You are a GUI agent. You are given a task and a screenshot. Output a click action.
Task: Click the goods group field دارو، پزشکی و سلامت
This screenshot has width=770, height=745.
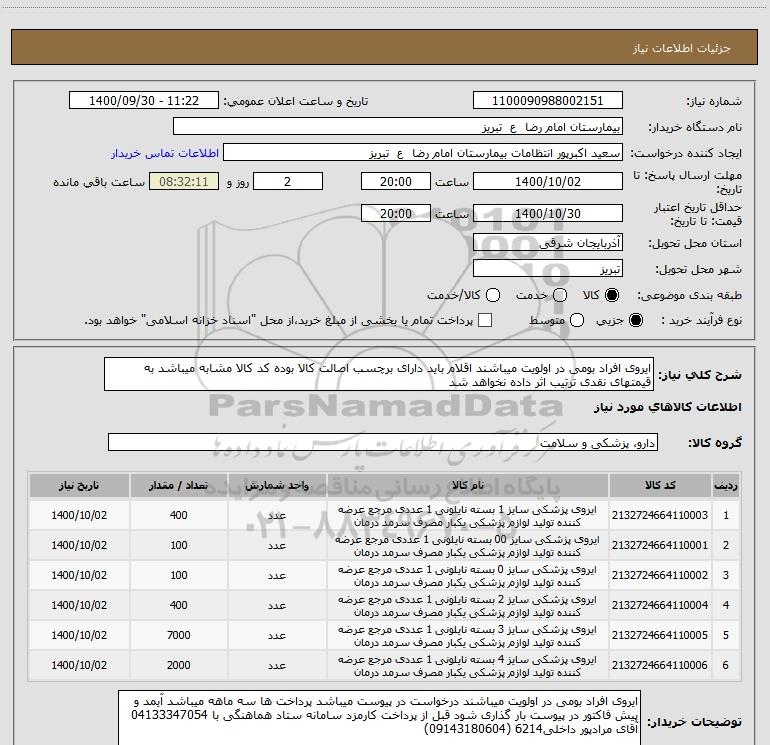[x=383, y=442]
